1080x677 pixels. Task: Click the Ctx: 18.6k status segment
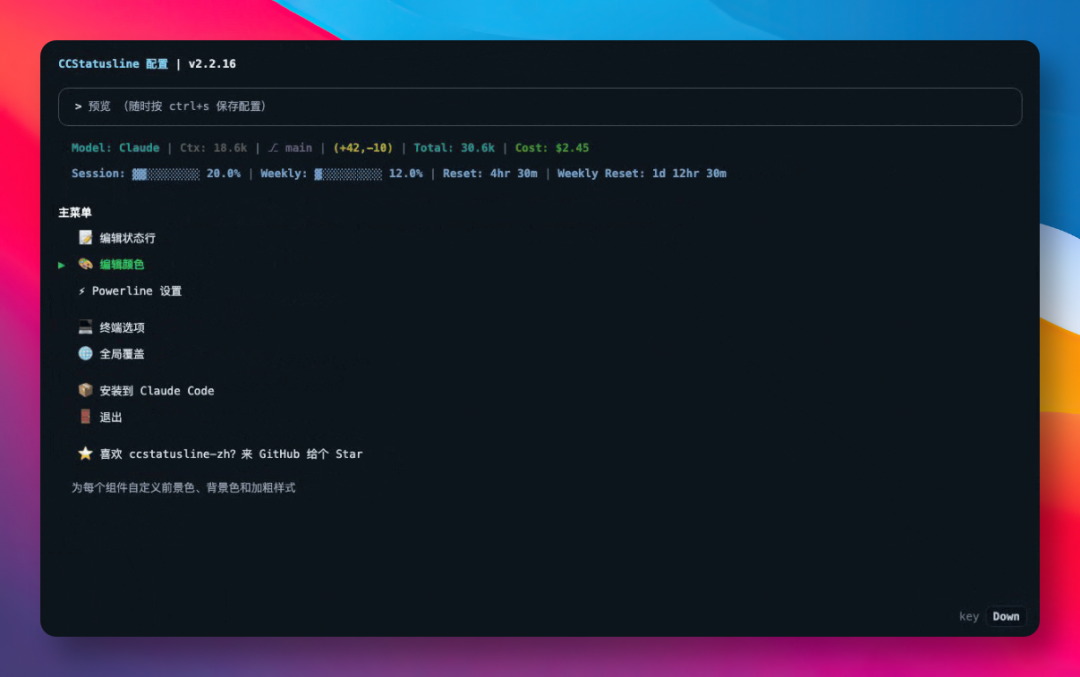pos(214,147)
